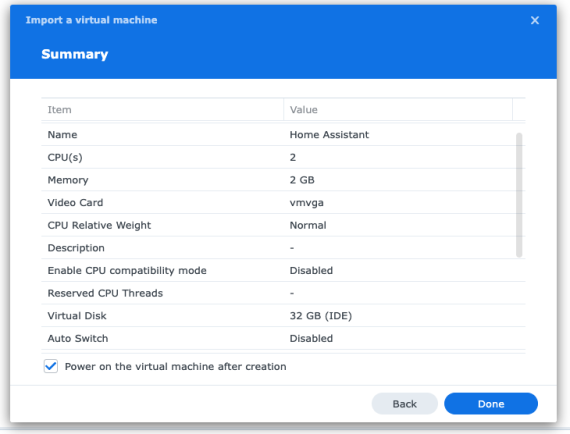Viewport: 570px width, 434px height.
Task: Click the 32 GB (IDE) value
Action: (321, 316)
